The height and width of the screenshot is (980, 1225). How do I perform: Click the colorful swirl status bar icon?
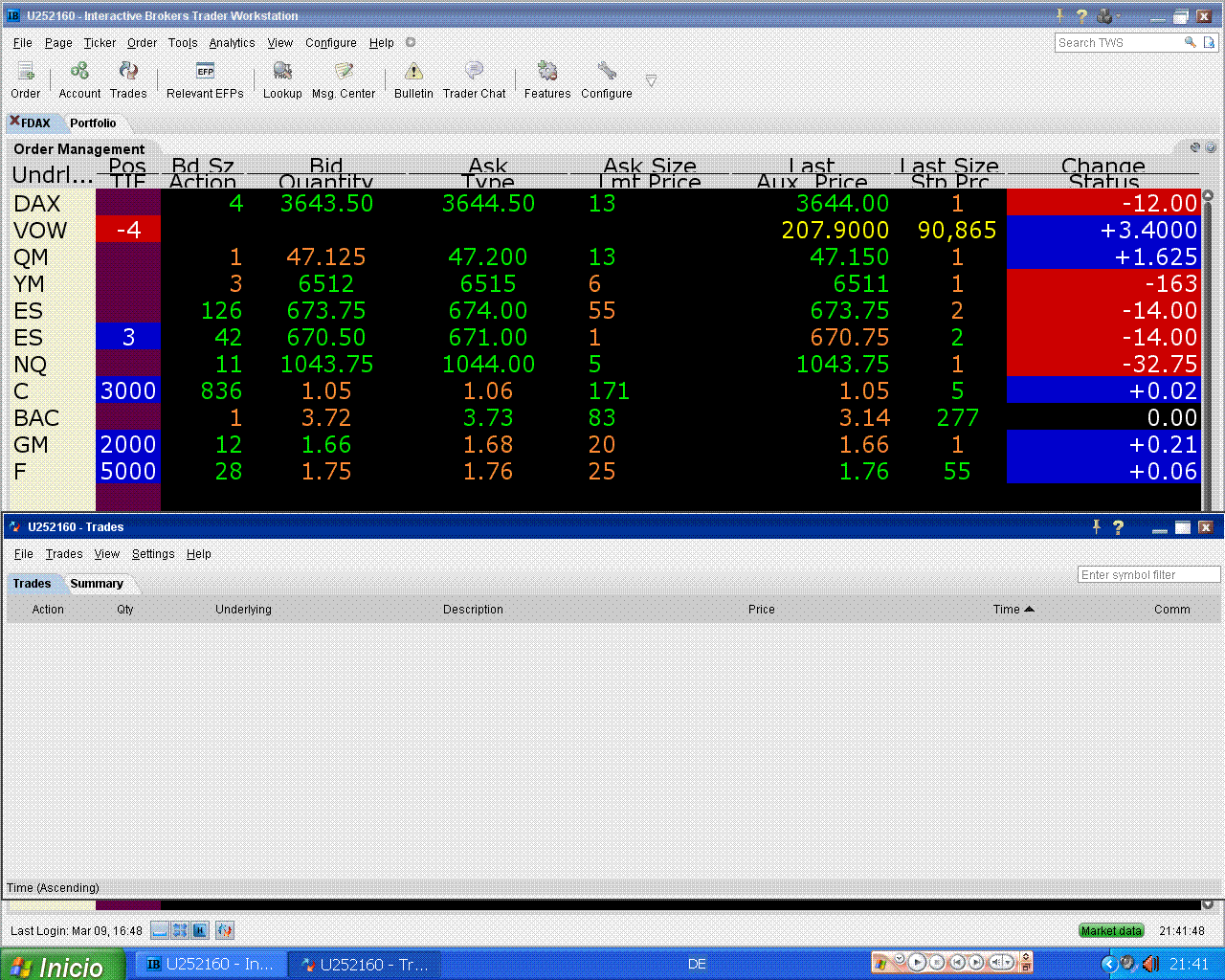(225, 930)
